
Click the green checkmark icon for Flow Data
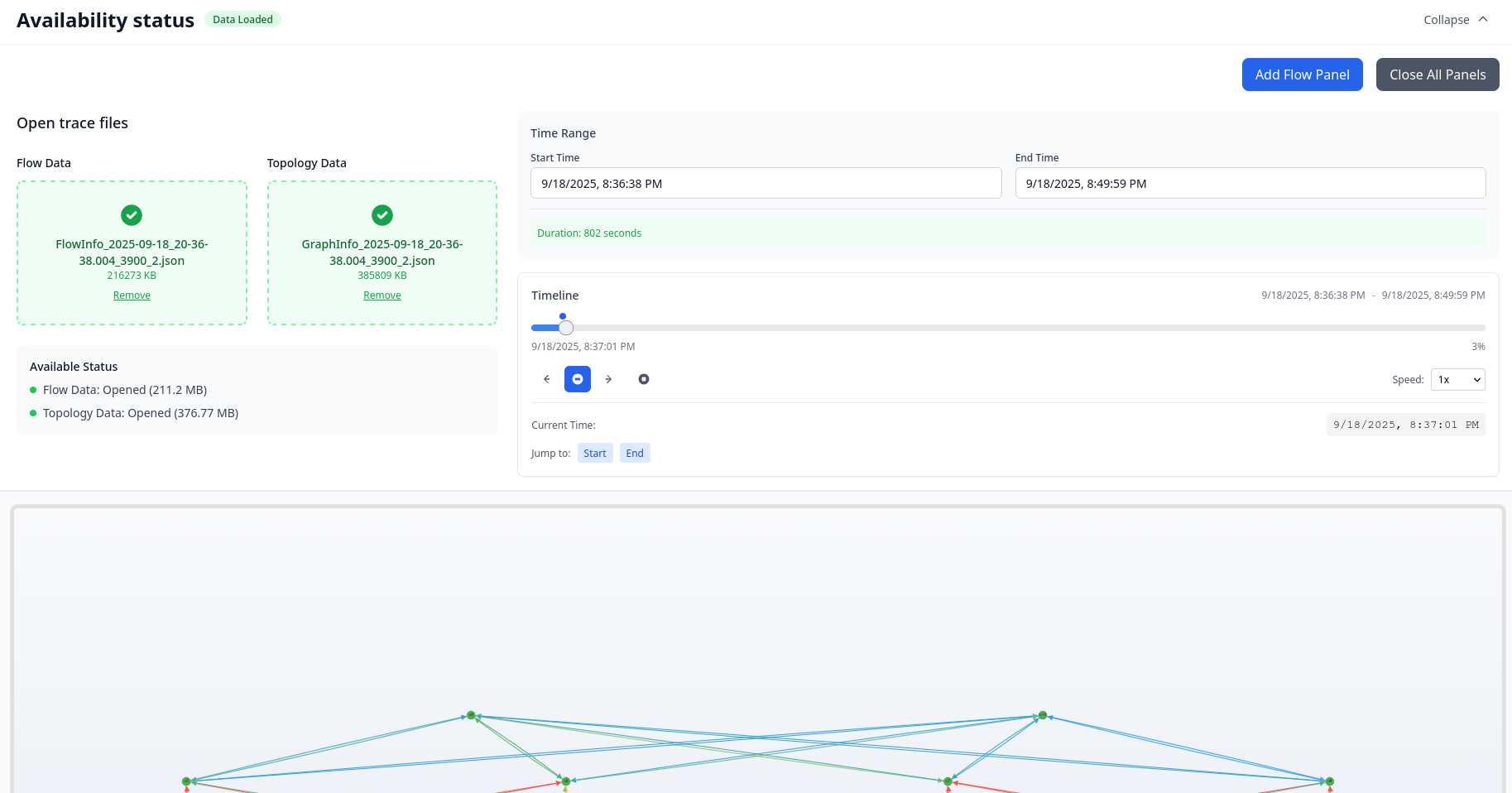point(132,215)
